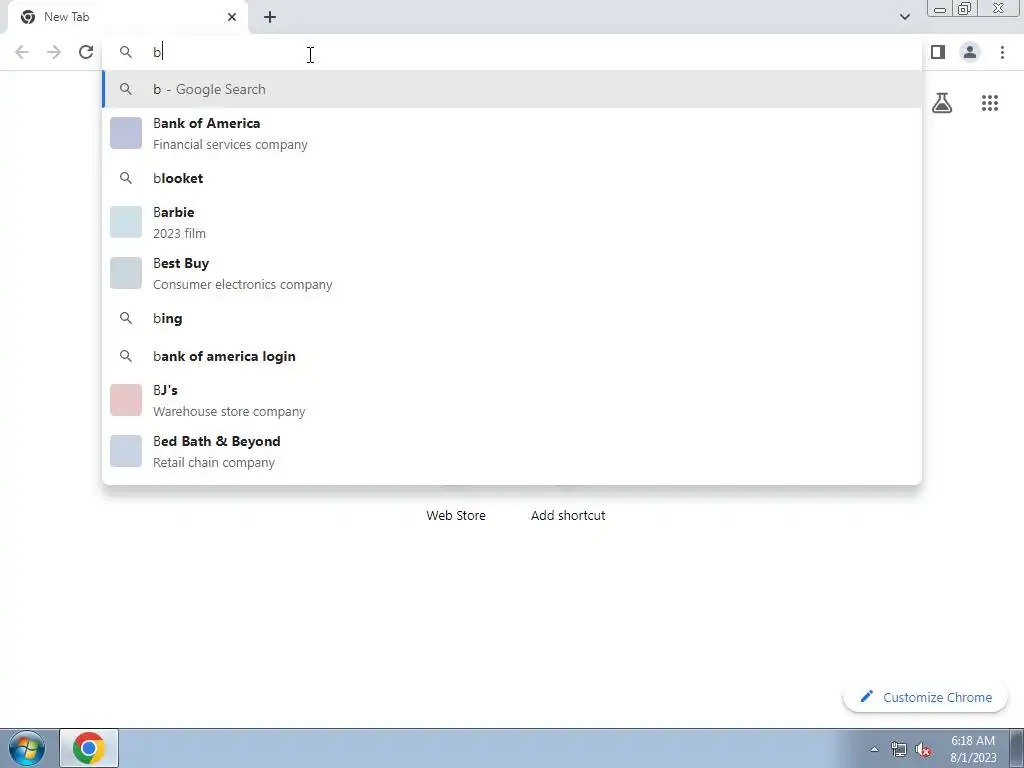Choose the BJ's warehouse store suggestion
Screen dimensions: 1024x768
pos(512,400)
